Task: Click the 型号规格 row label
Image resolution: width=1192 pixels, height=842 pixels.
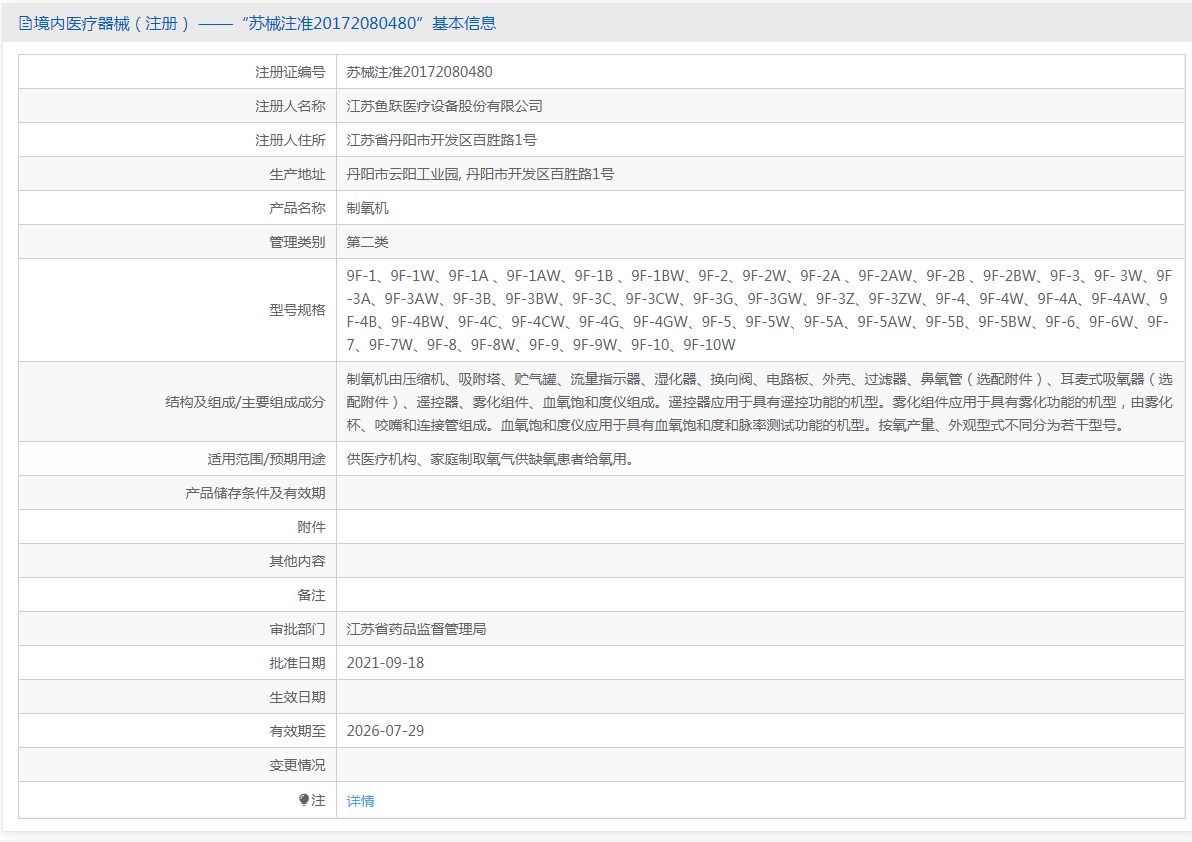Action: pos(297,310)
